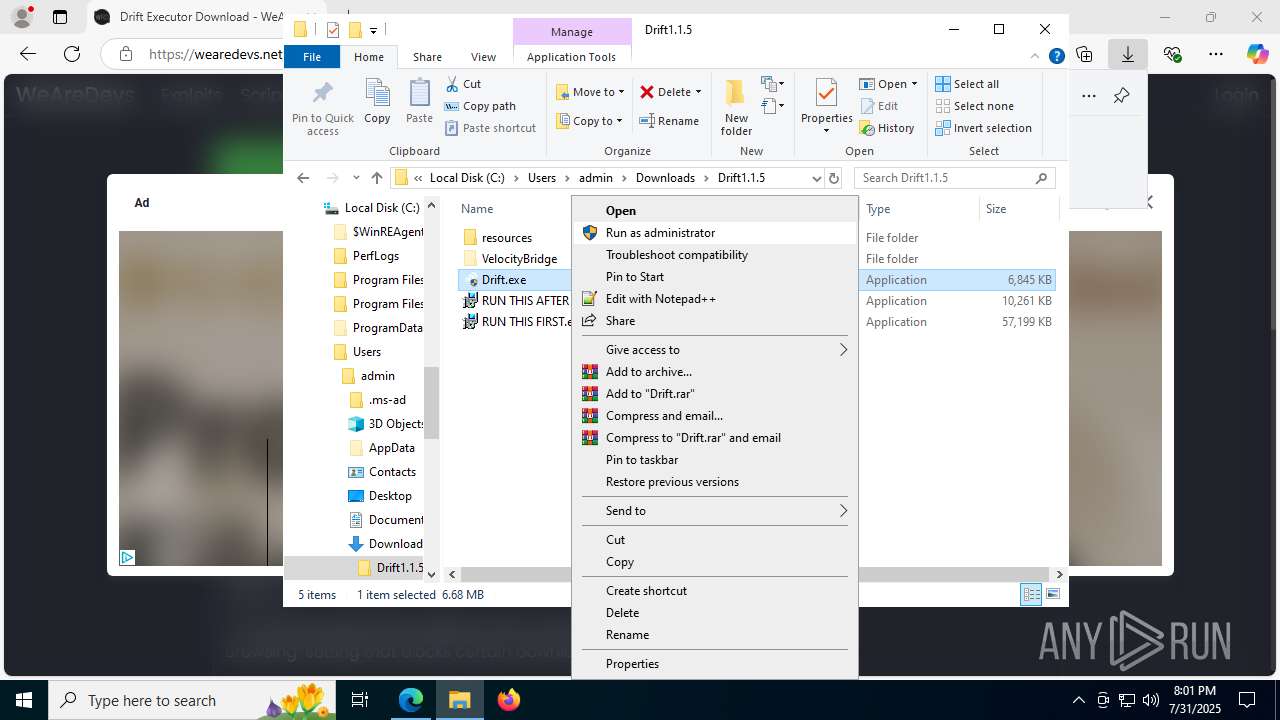This screenshot has width=1280, height=720.
Task: Click Select all in ribbon
Action: point(966,84)
